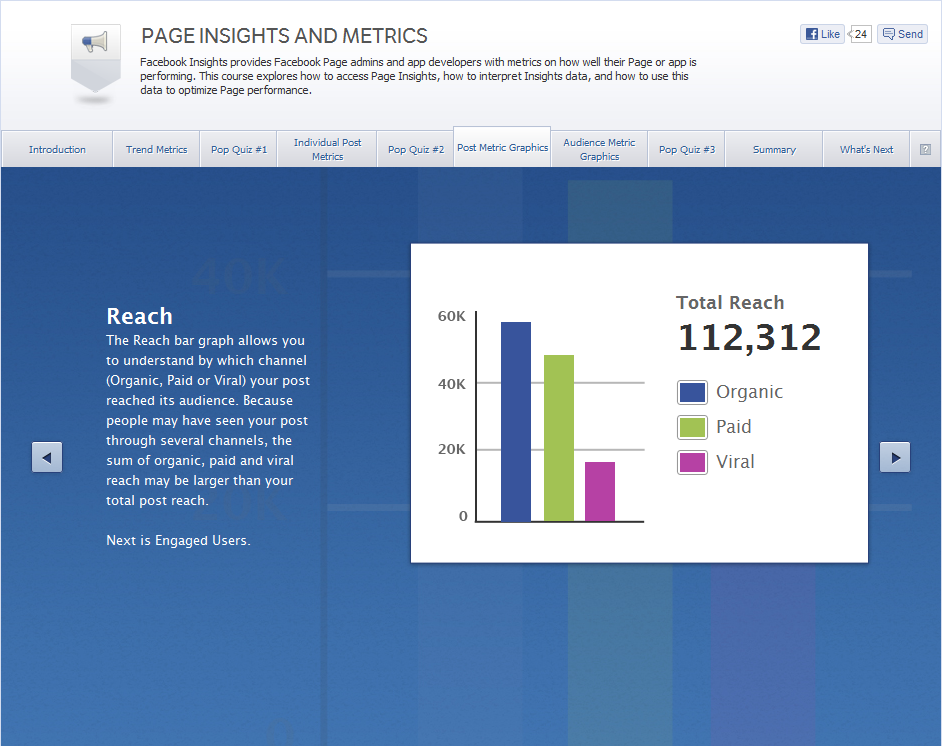Open the What's Next tab

click(x=866, y=150)
